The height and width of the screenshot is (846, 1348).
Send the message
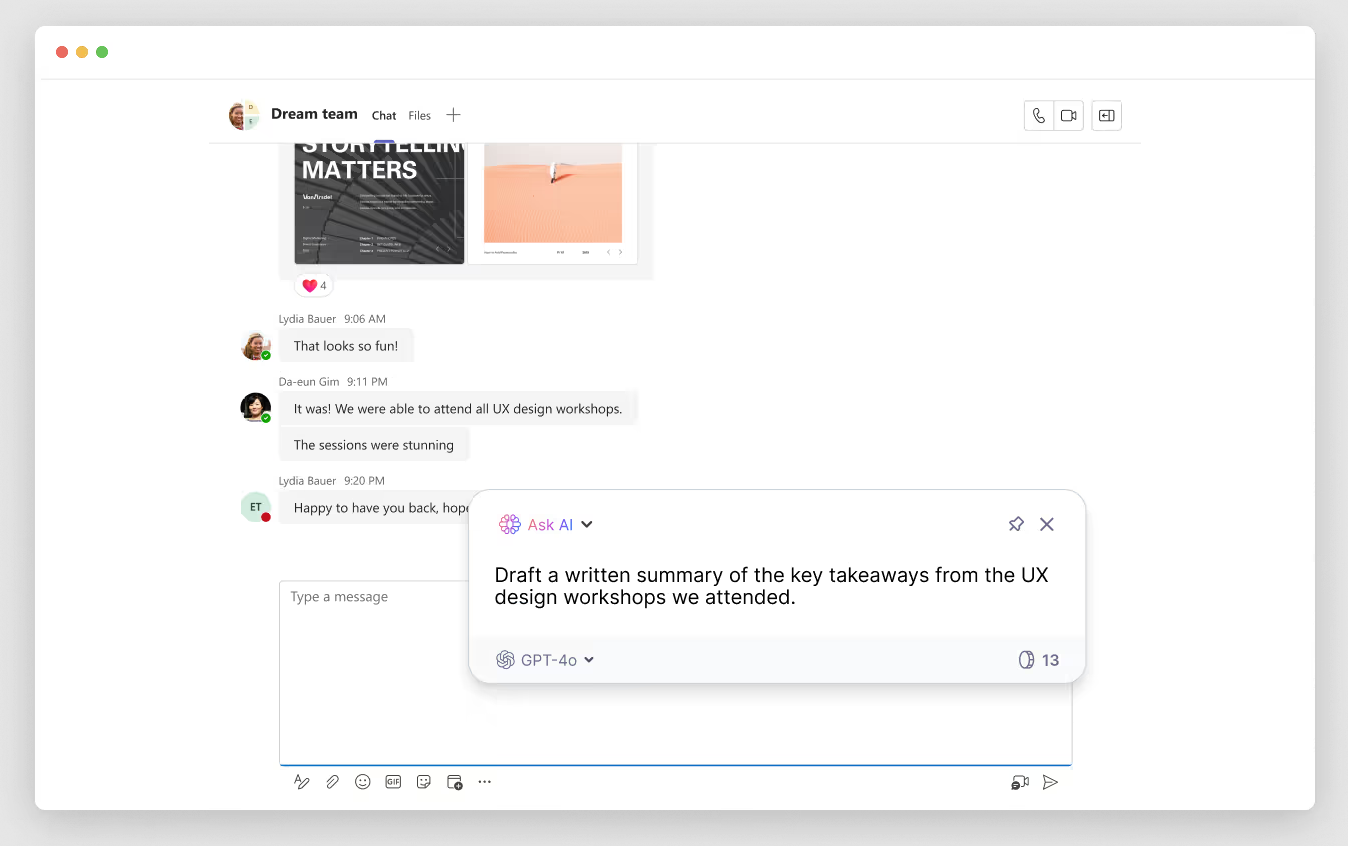pos(1050,782)
